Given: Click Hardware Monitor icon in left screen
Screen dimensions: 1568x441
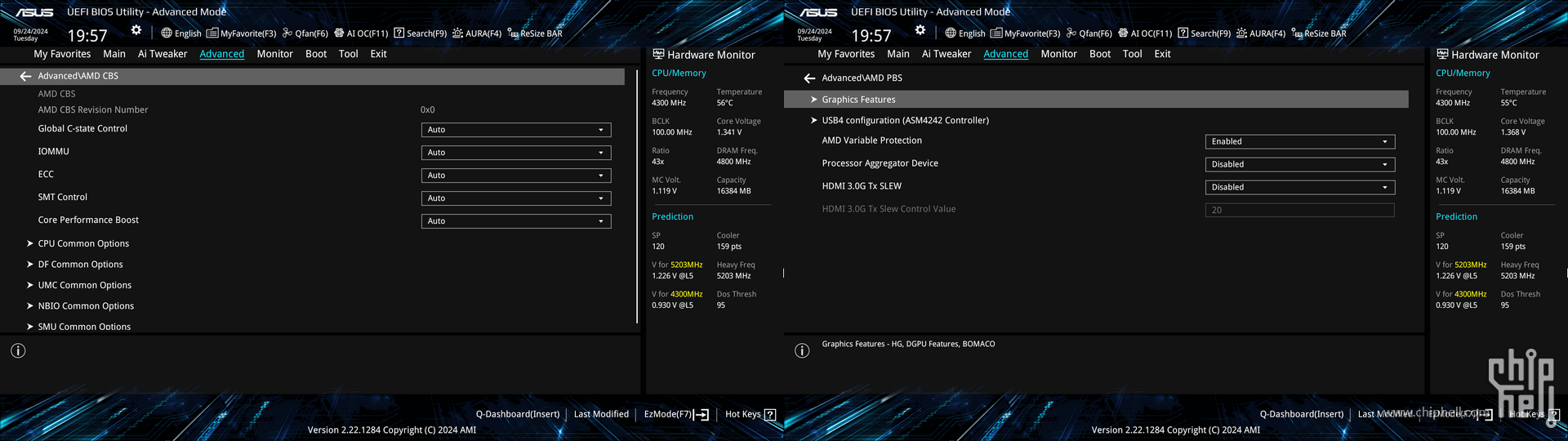Looking at the screenshot, I should point(658,54).
